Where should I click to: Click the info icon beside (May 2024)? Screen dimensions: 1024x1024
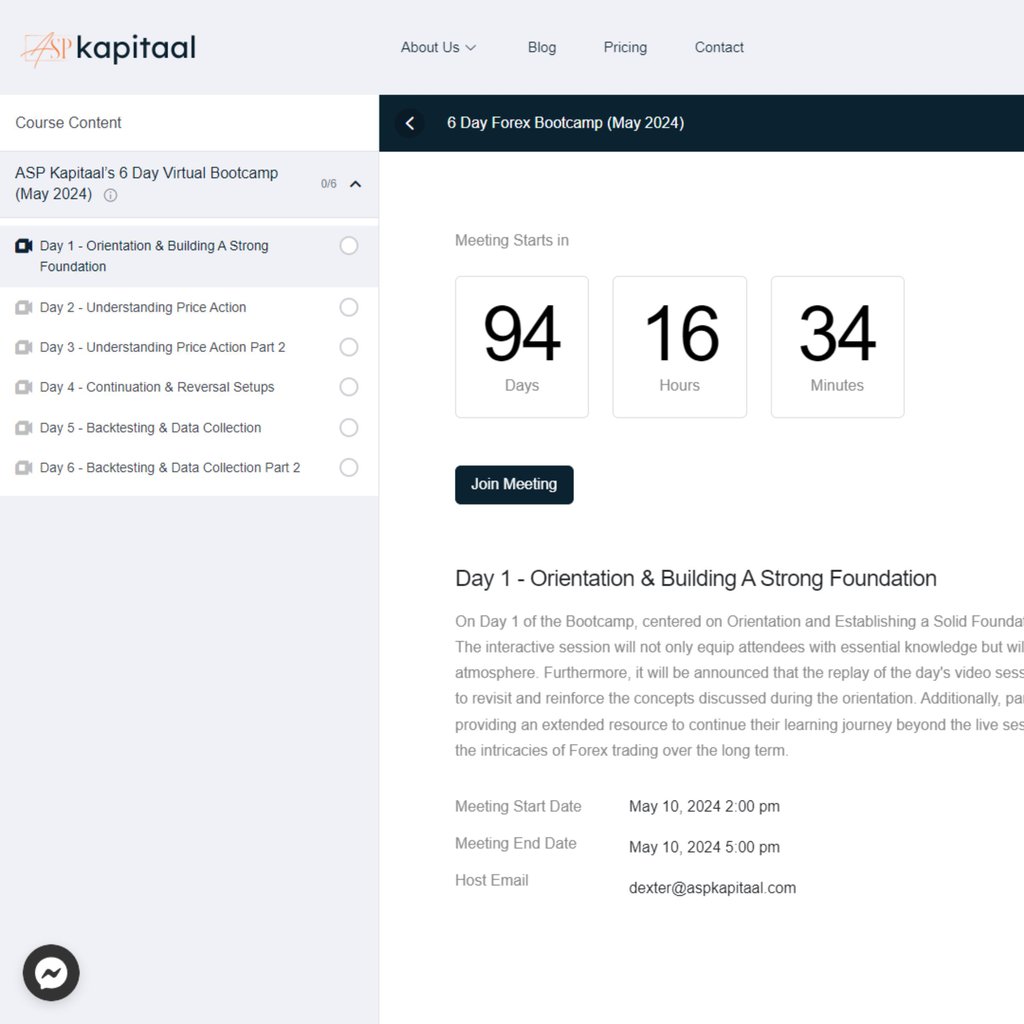coord(110,195)
